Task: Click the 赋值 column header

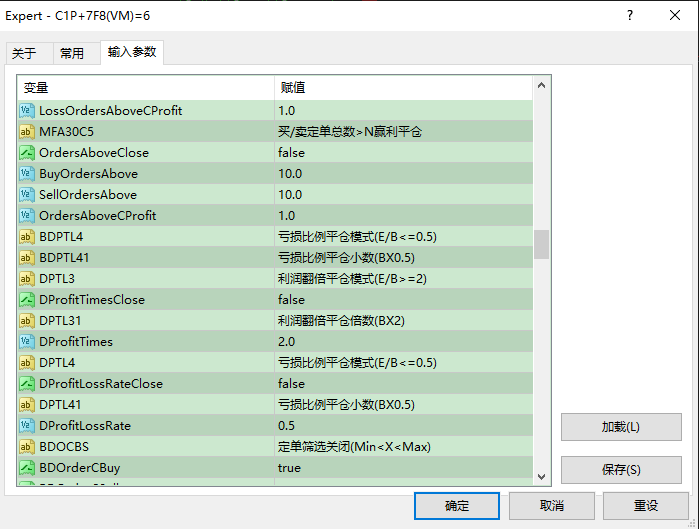Action: (x=403, y=88)
